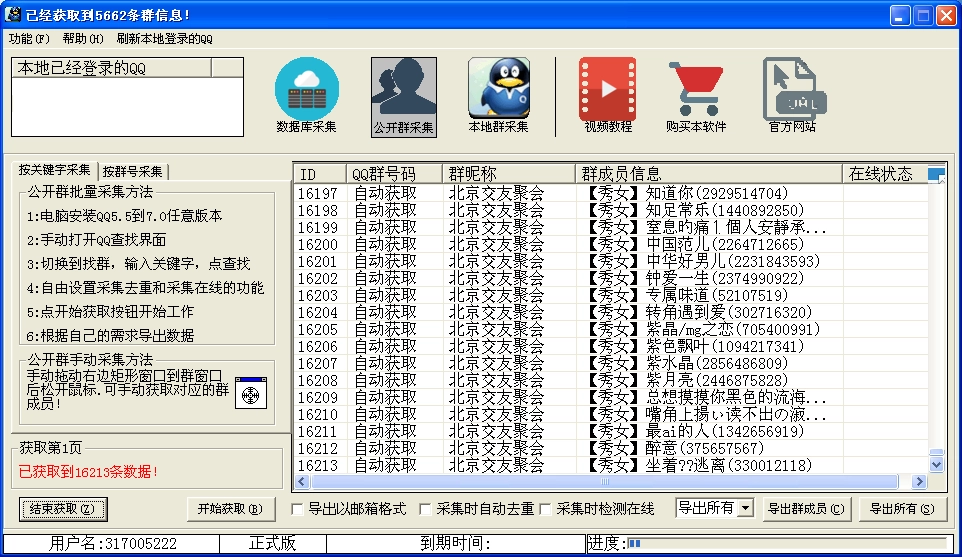
Task: Click the 用户名:317005222 status bar entry
Action: (x=112, y=544)
